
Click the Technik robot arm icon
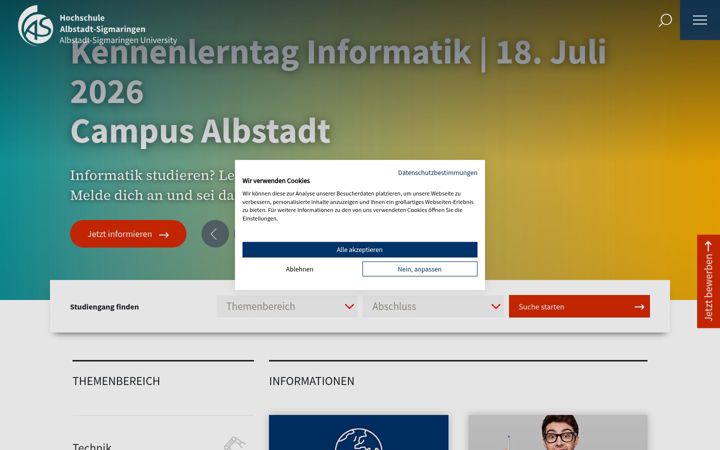tap(235, 443)
